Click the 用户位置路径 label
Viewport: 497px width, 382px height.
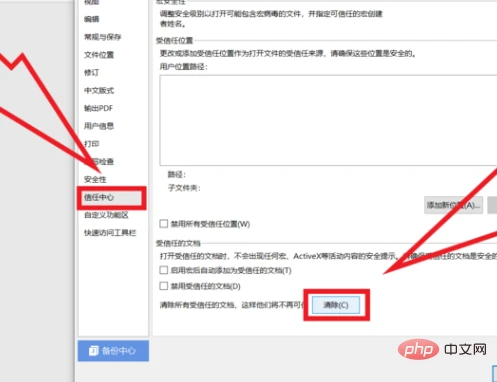[x=183, y=67]
